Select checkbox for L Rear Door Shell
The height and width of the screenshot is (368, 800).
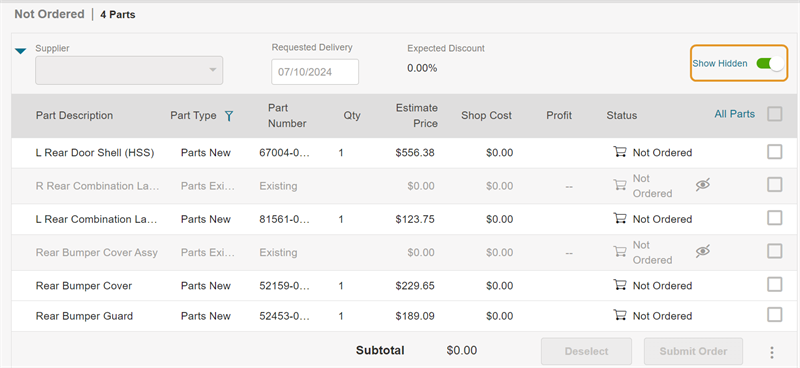(774, 152)
